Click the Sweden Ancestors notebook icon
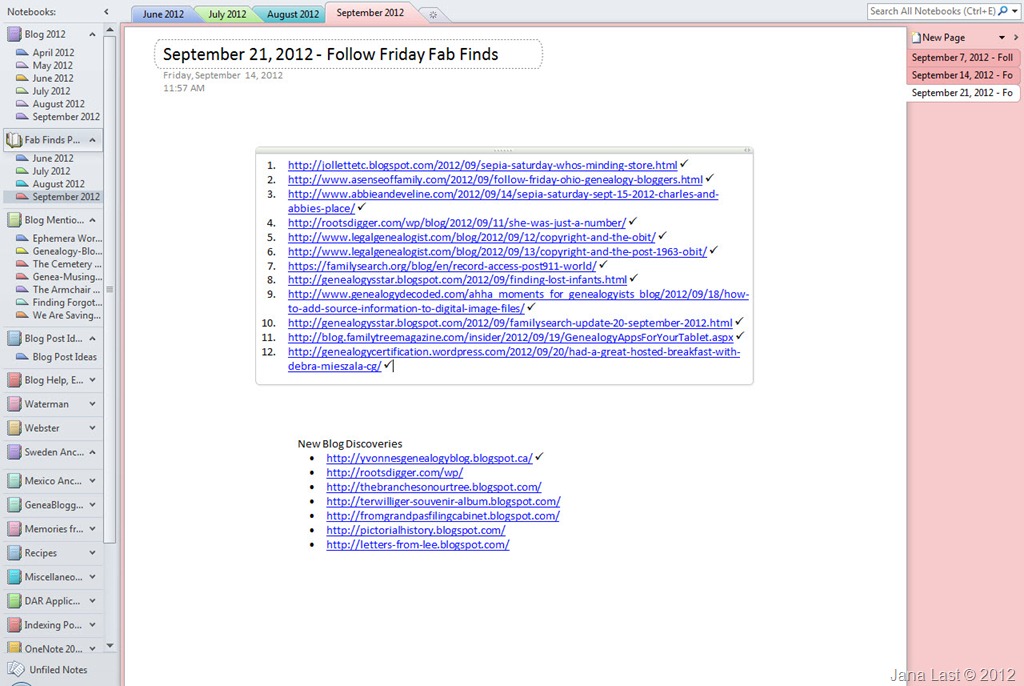Viewport: 1024px width, 686px height. (14, 452)
